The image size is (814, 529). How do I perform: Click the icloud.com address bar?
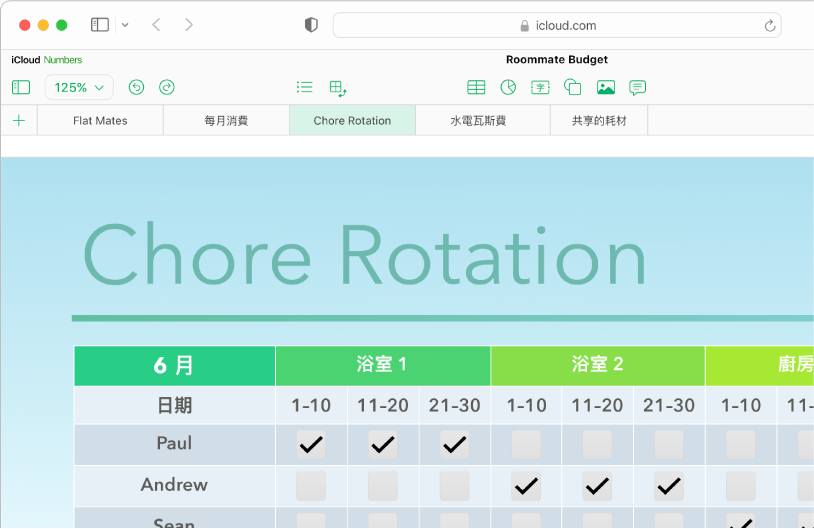(557, 26)
